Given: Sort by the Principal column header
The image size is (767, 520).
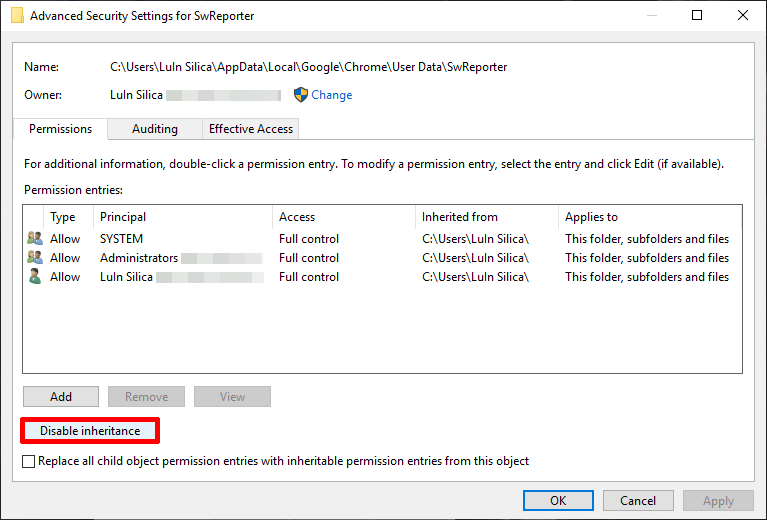Looking at the screenshot, I should click(184, 217).
